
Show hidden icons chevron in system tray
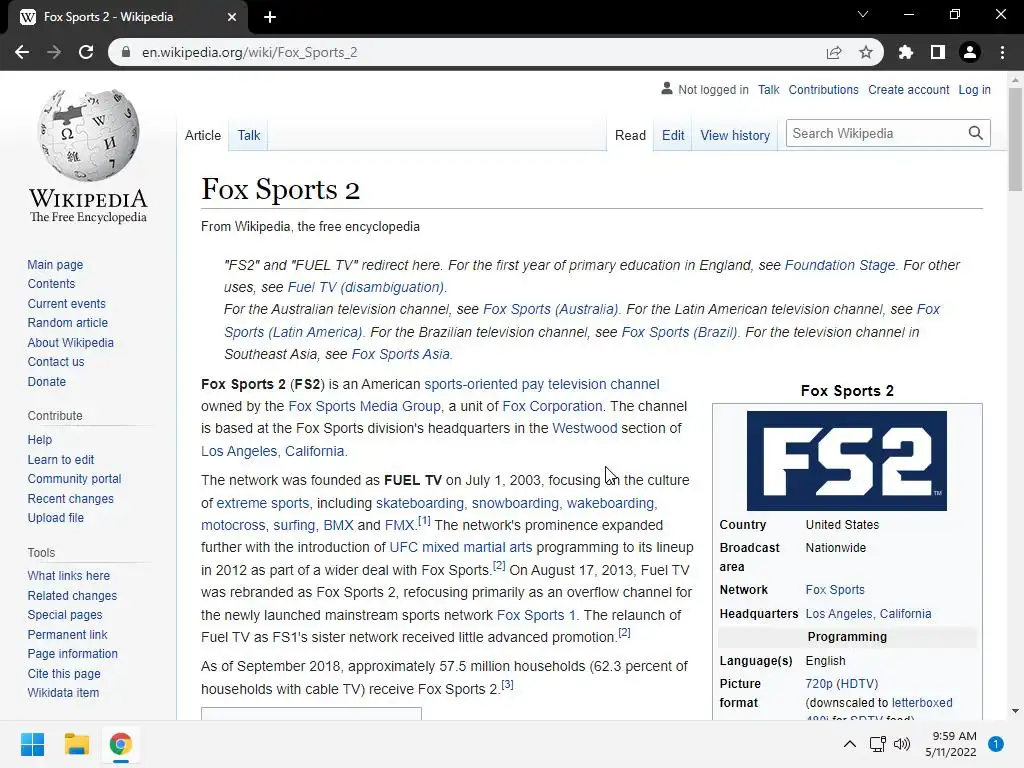click(850, 744)
